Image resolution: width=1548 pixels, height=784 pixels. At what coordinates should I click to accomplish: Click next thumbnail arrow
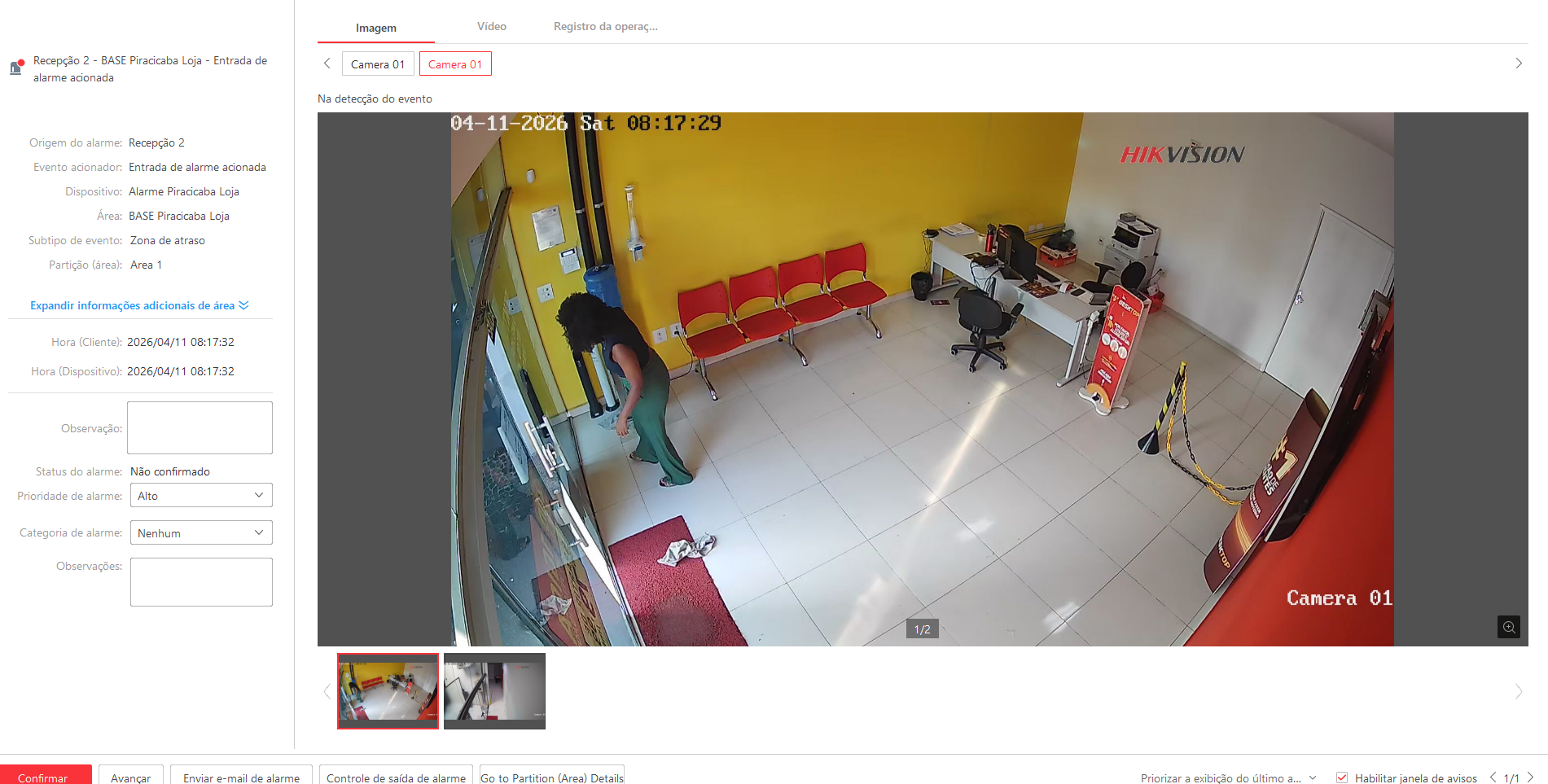pyautogui.click(x=1518, y=691)
